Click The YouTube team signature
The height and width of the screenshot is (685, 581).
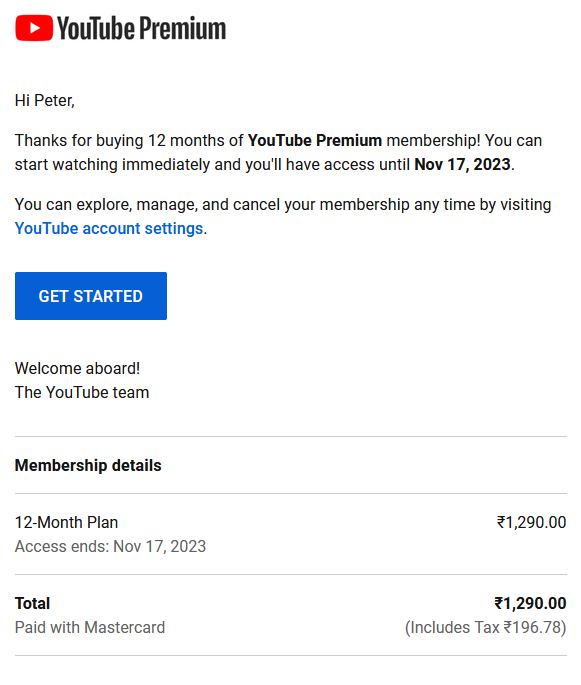(x=82, y=392)
